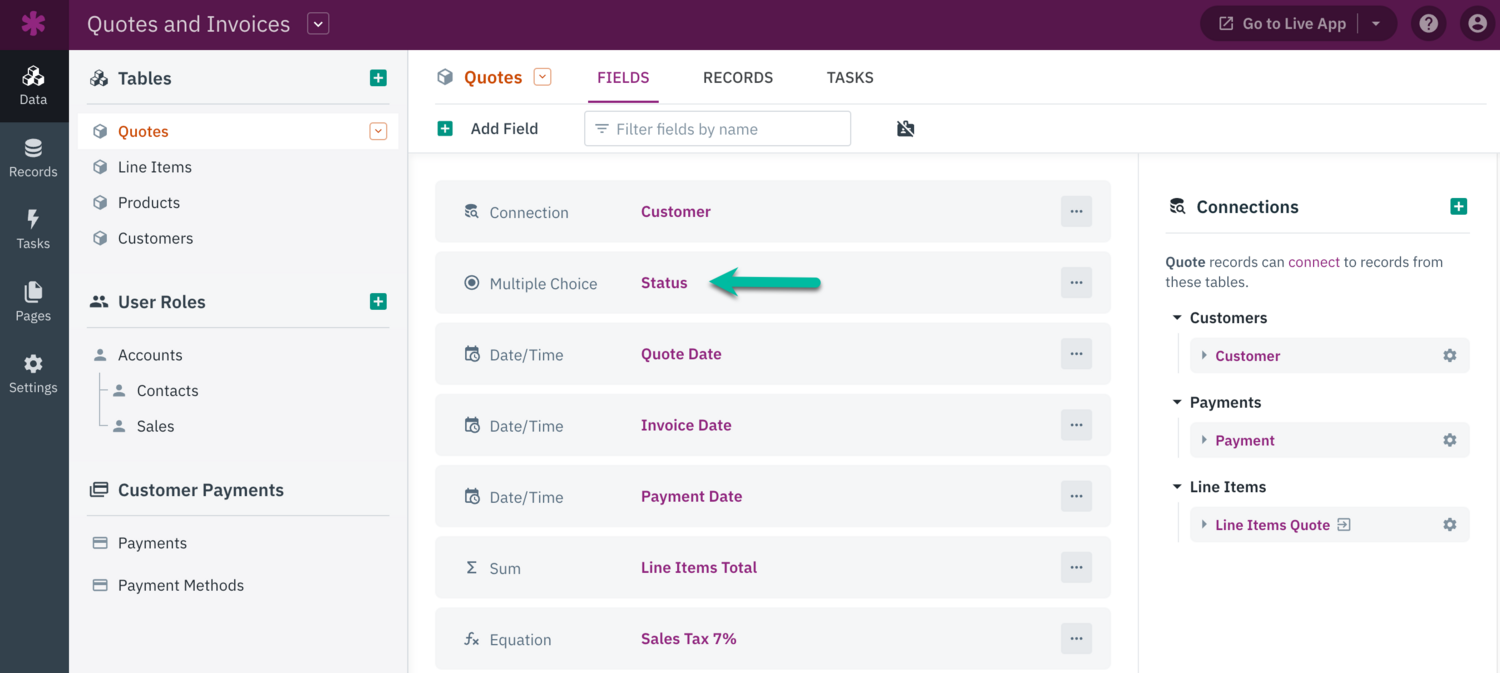The width and height of the screenshot is (1500, 673).
Task: Open settings gear for Payment connection
Action: pyautogui.click(x=1449, y=440)
